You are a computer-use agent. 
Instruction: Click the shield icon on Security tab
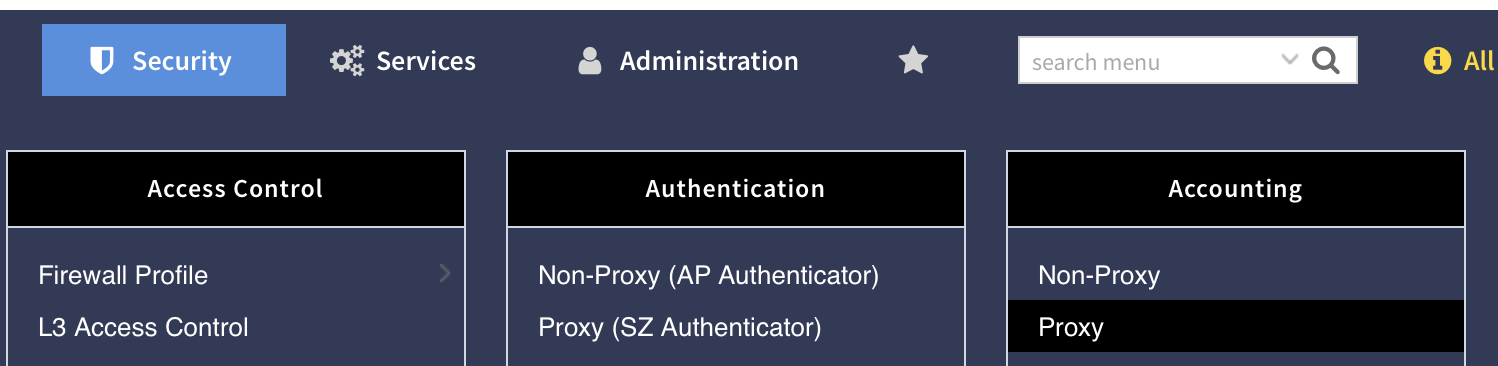(102, 61)
